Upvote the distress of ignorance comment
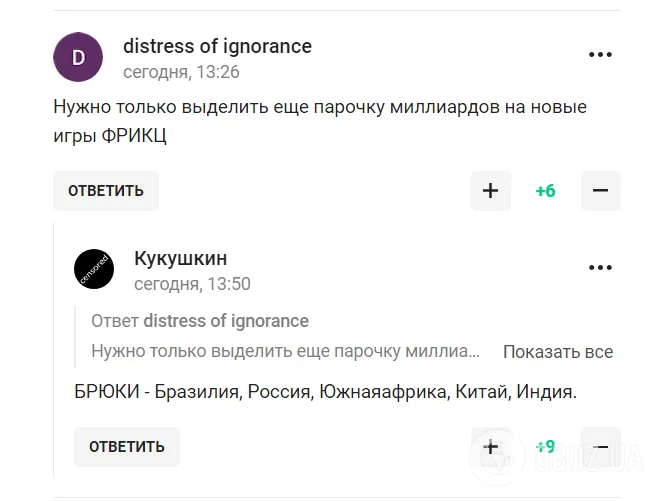 tap(490, 191)
